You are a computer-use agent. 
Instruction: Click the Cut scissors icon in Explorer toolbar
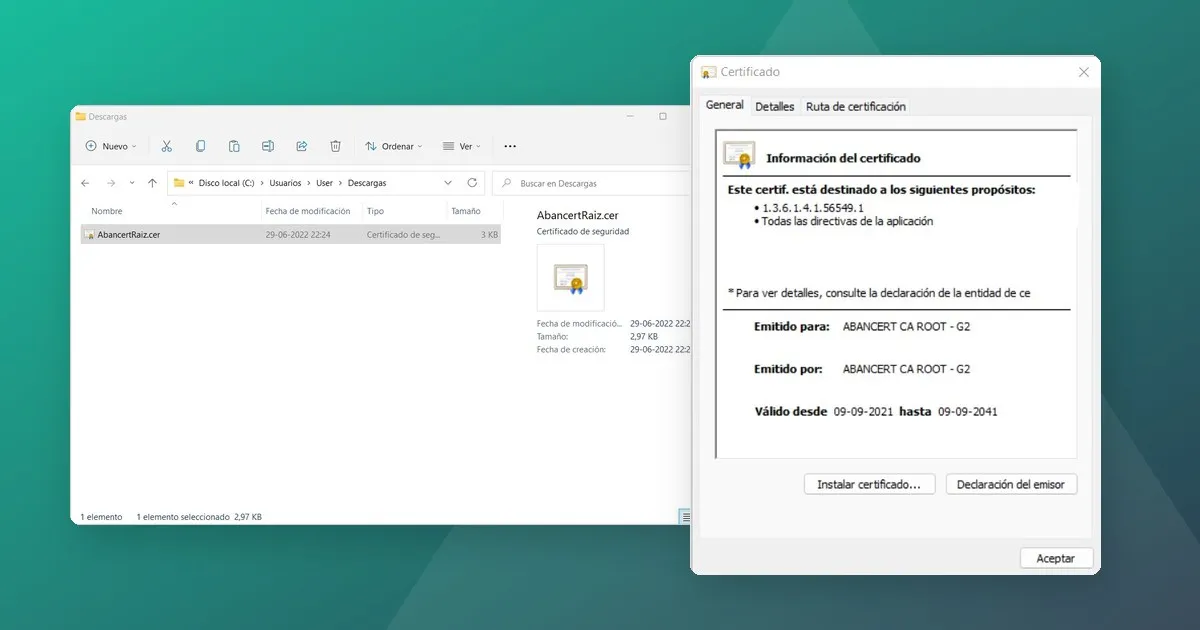167,146
